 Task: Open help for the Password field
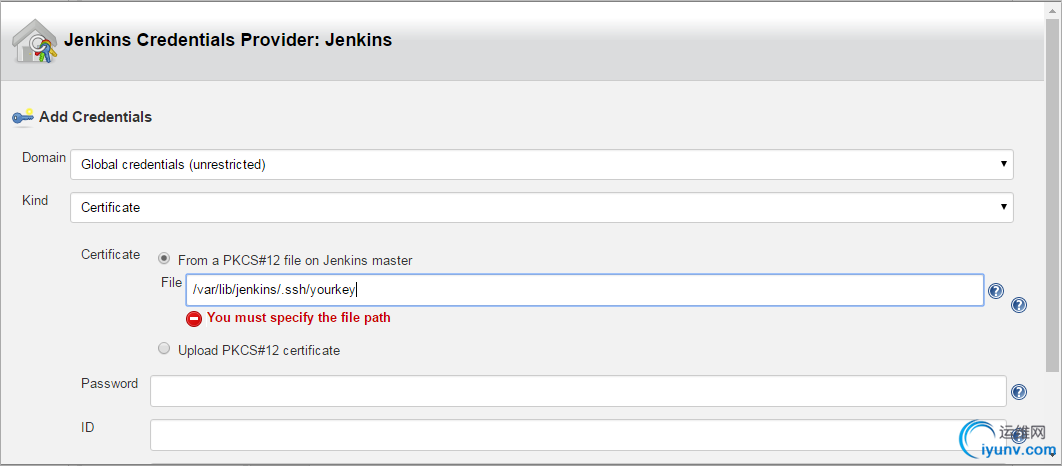[1019, 392]
